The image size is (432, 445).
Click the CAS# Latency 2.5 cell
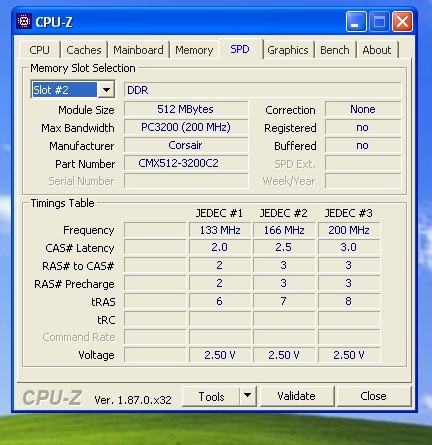pos(284,247)
